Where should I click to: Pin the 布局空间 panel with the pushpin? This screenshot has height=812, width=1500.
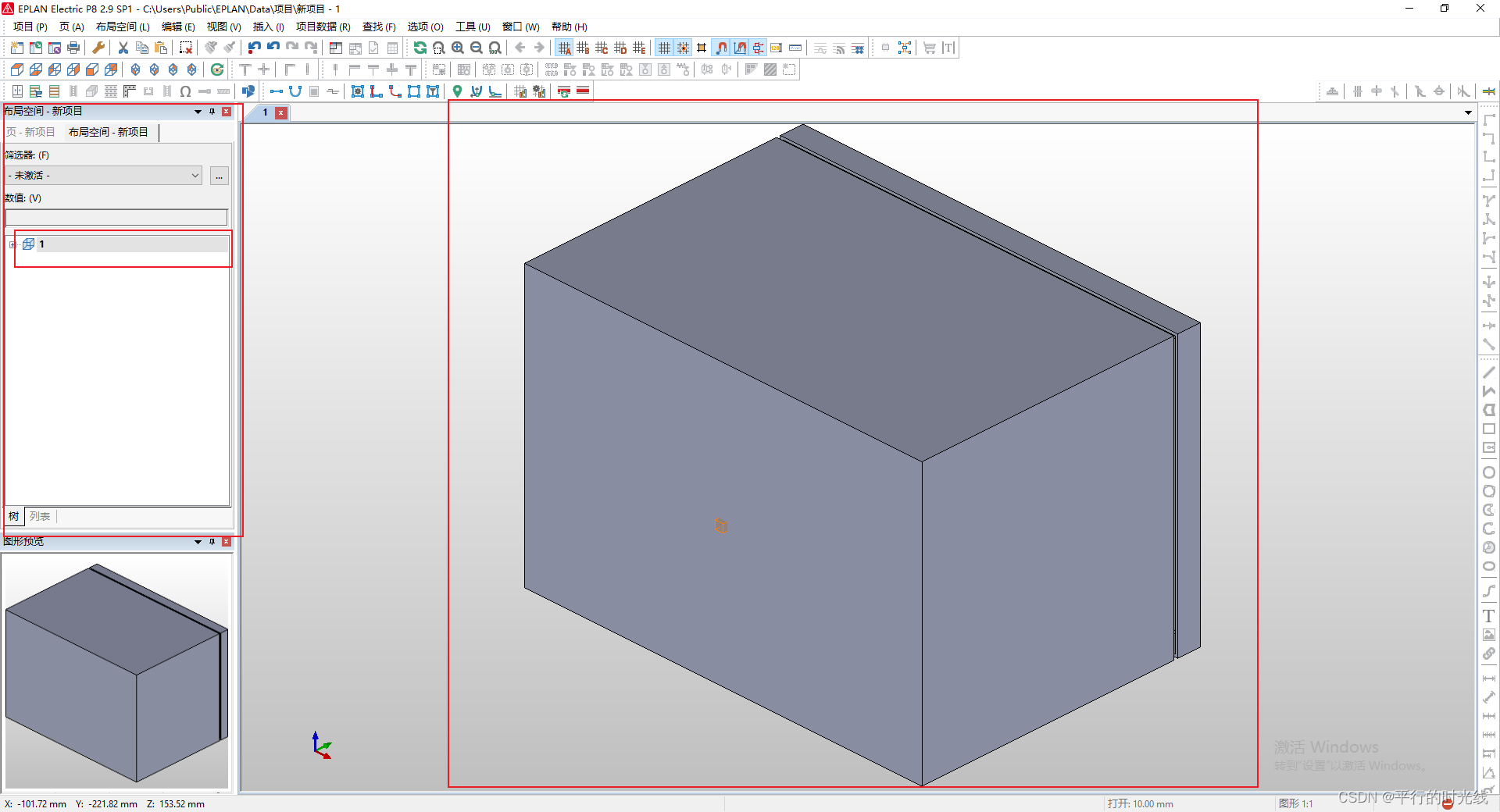[211, 112]
